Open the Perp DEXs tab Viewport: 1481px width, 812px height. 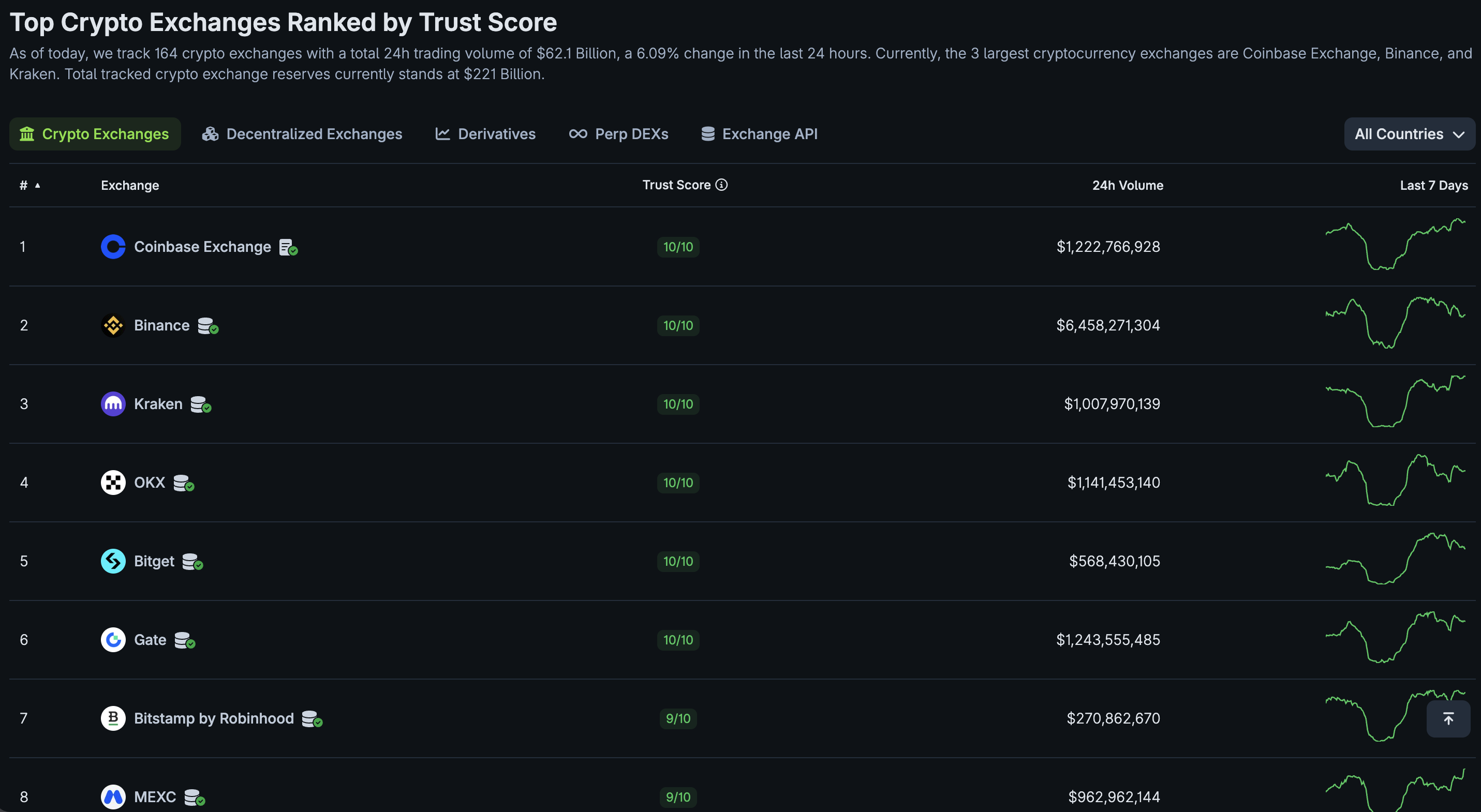(618, 134)
